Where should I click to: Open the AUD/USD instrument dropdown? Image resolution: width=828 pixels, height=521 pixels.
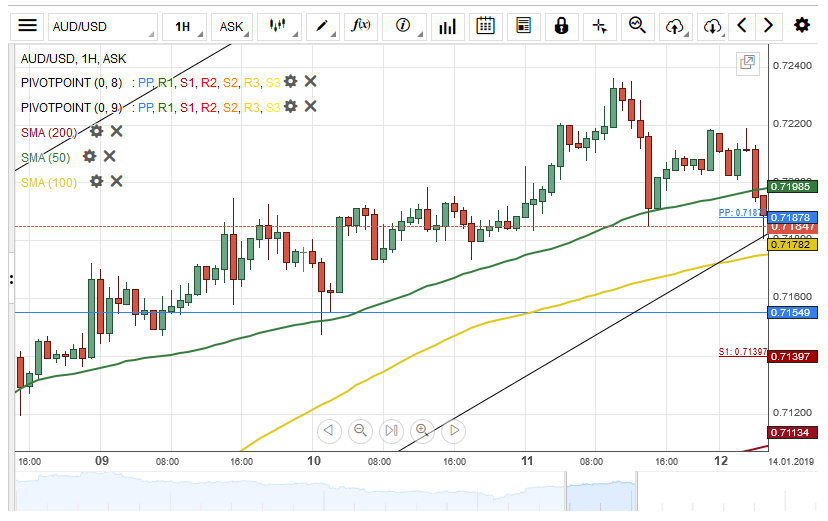[103, 26]
